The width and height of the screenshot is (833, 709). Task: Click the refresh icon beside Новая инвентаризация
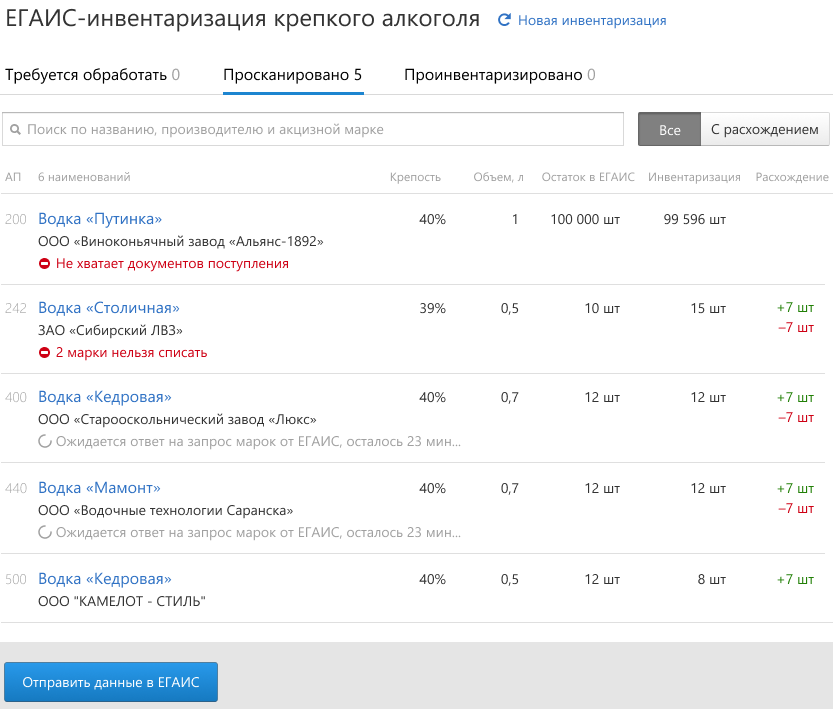click(504, 20)
